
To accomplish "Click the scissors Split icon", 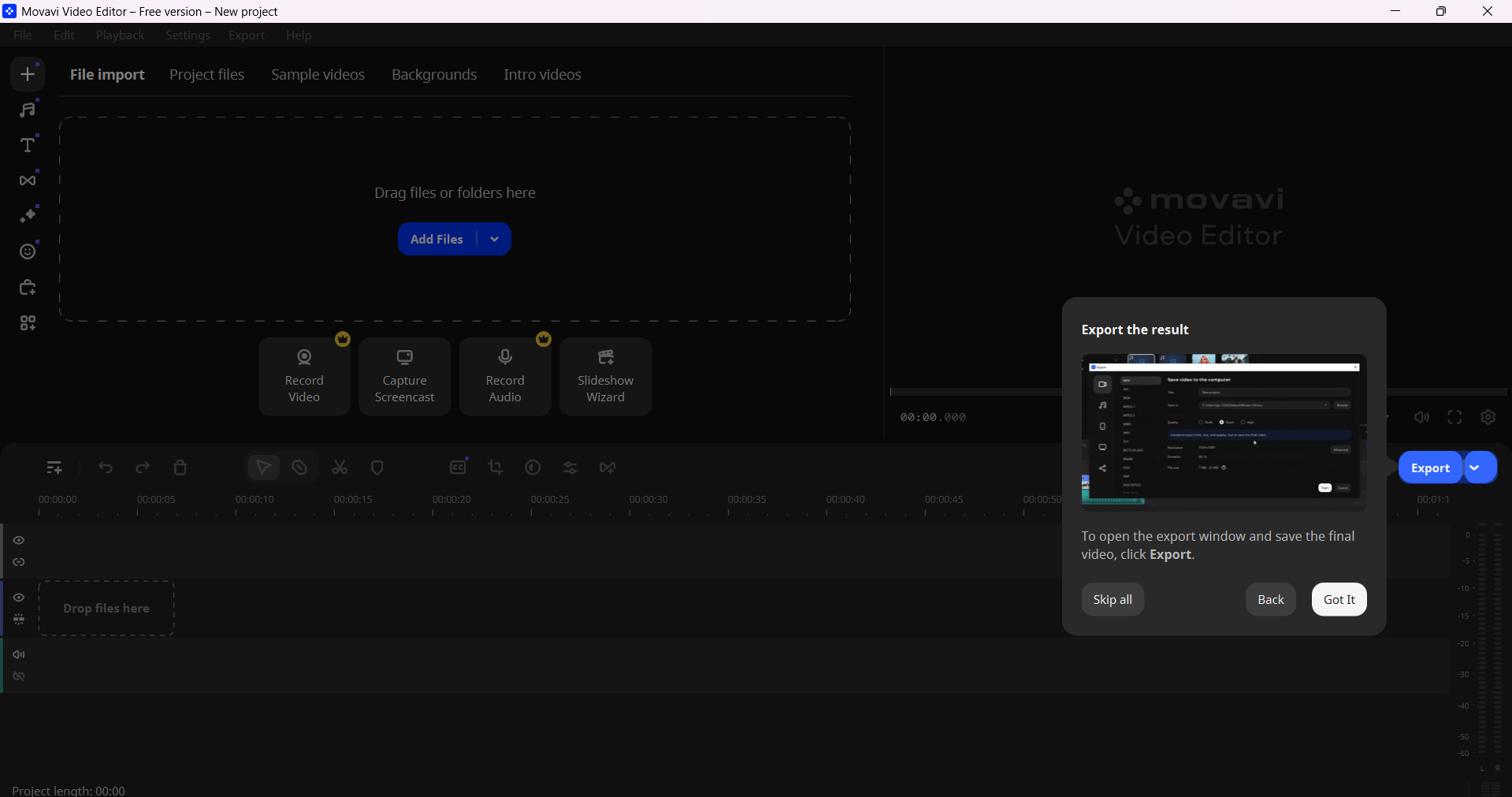I will pos(340,468).
